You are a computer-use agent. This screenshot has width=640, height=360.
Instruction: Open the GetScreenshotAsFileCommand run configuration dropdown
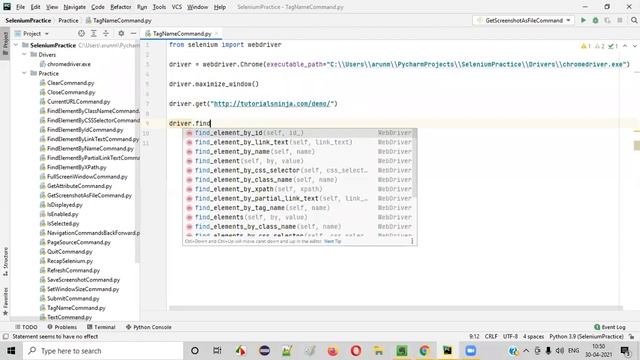coord(524,20)
